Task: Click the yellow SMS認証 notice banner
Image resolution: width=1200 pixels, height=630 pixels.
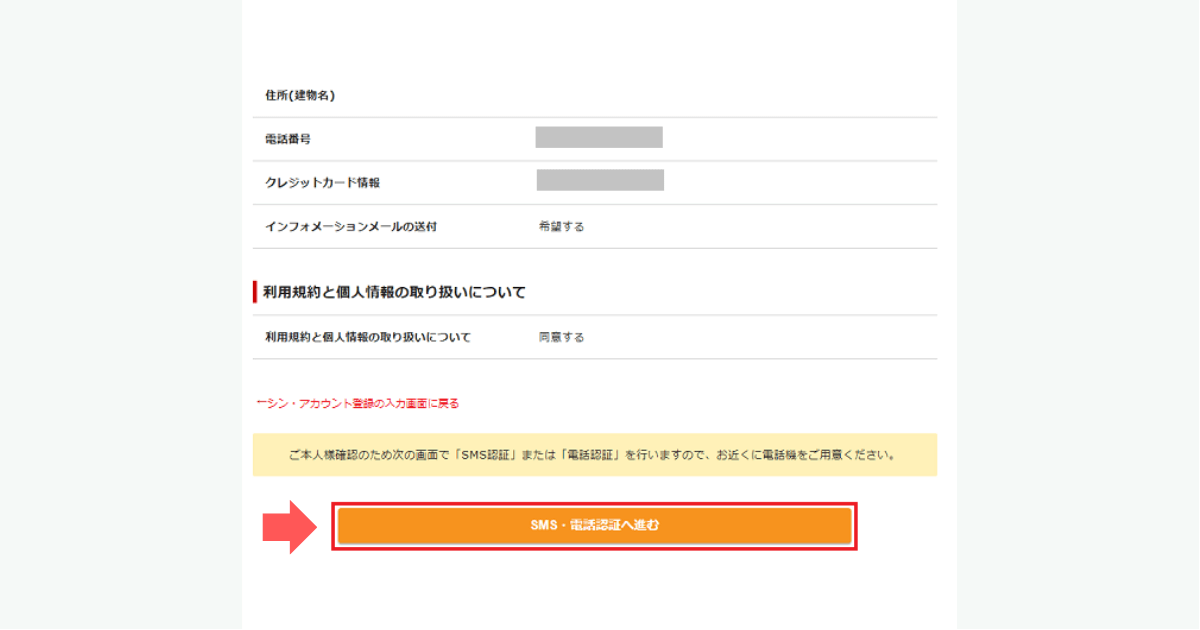Action: coord(598,454)
